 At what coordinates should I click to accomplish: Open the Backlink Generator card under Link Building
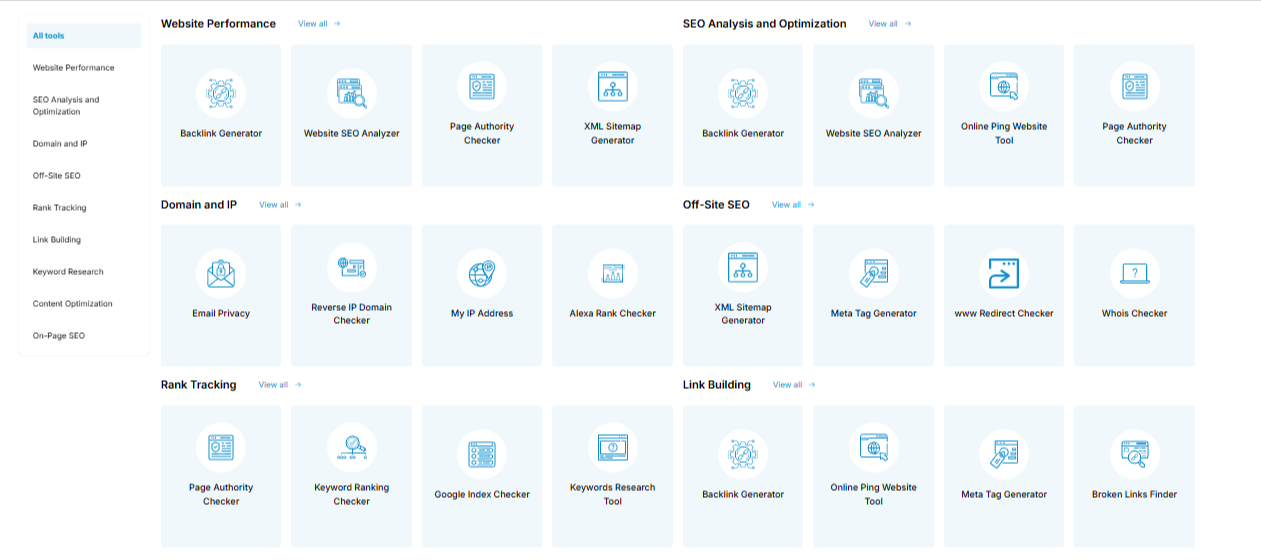point(742,475)
